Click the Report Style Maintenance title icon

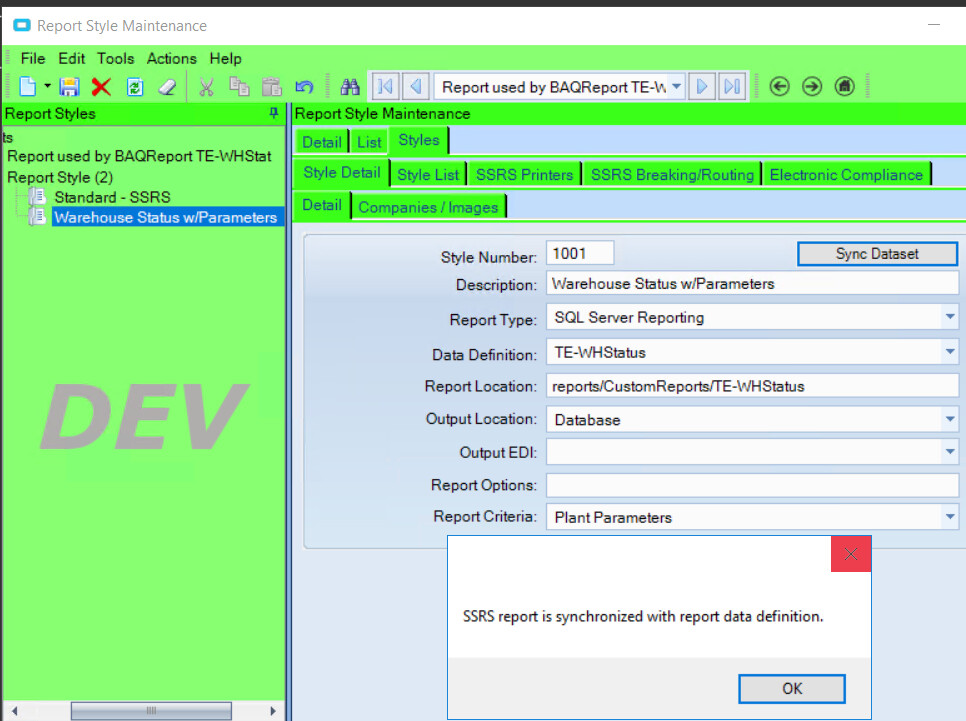(x=22, y=25)
